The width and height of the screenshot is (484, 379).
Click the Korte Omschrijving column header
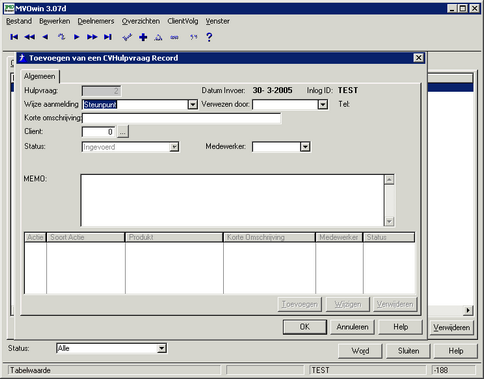(269, 237)
